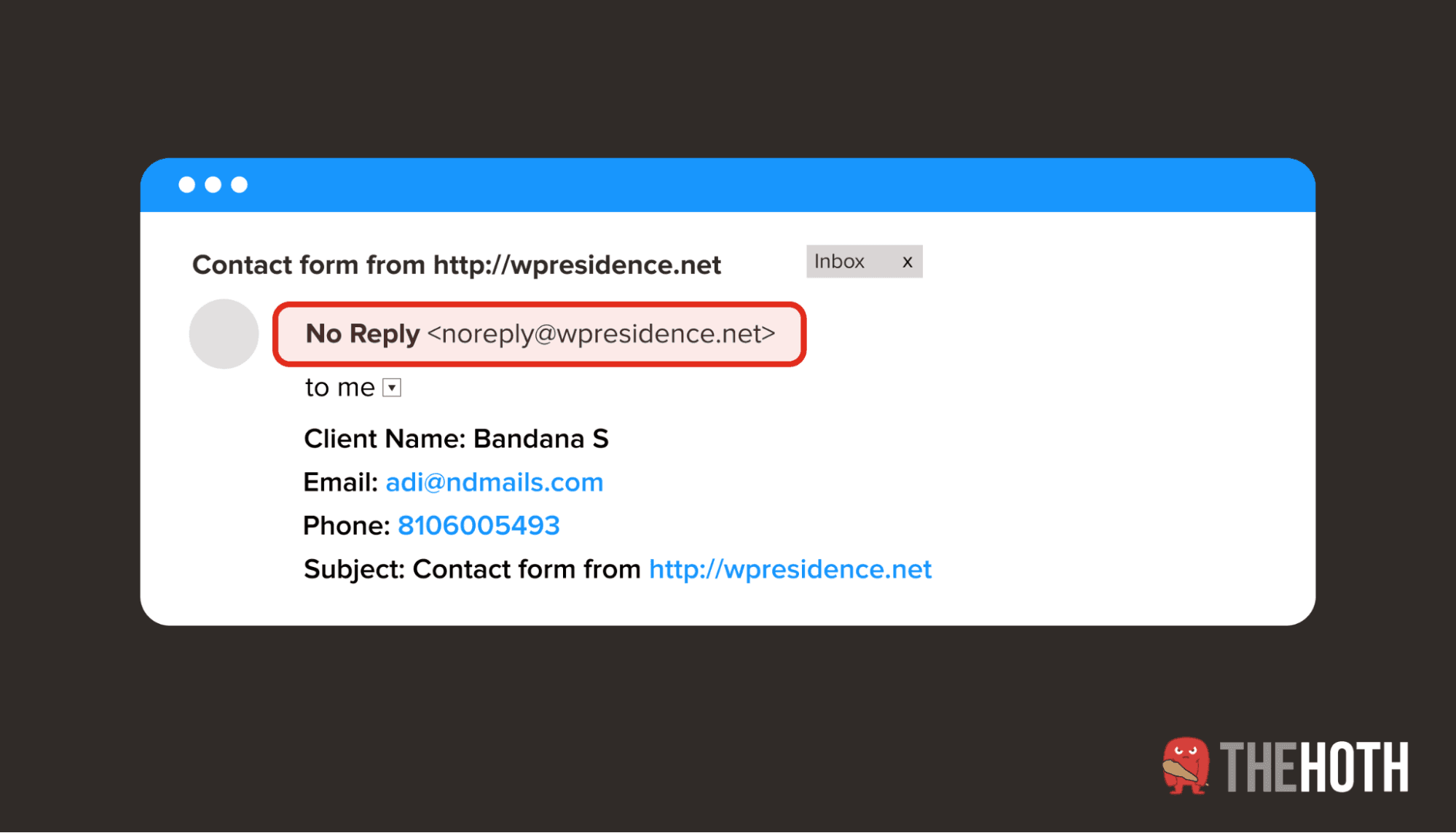This screenshot has width=1456, height=833.
Task: Click the "Email:" field label in message
Action: click(x=340, y=482)
